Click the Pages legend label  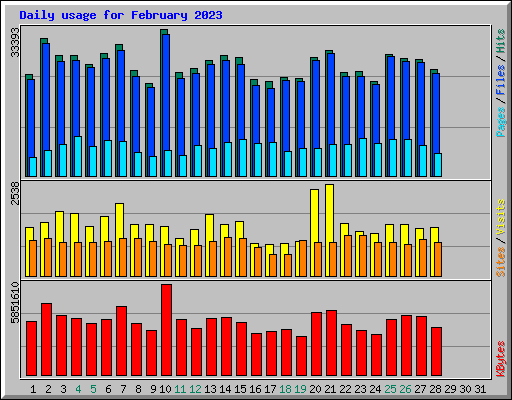(x=501, y=122)
